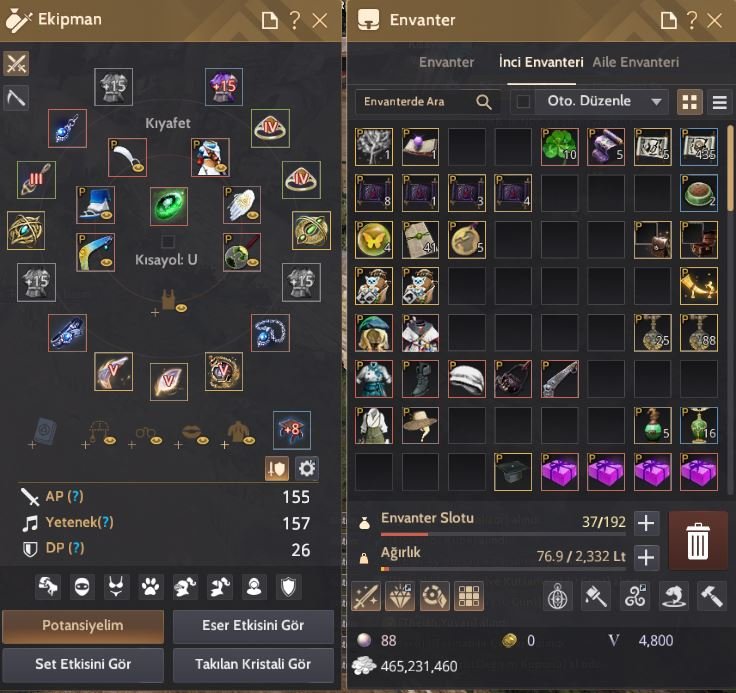Image resolution: width=736 pixels, height=693 pixels.
Task: Expand Envanter Slotu with plus button
Action: (646, 523)
